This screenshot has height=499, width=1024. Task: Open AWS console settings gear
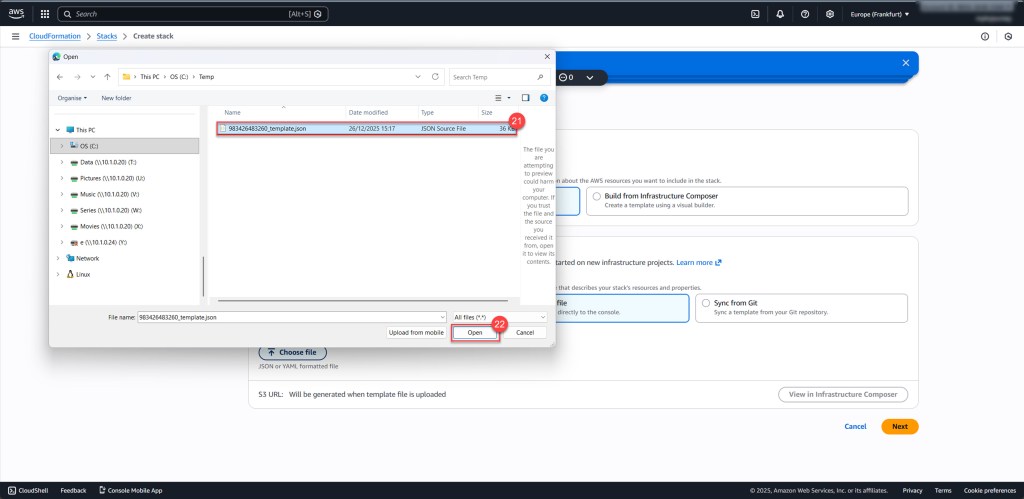(830, 14)
